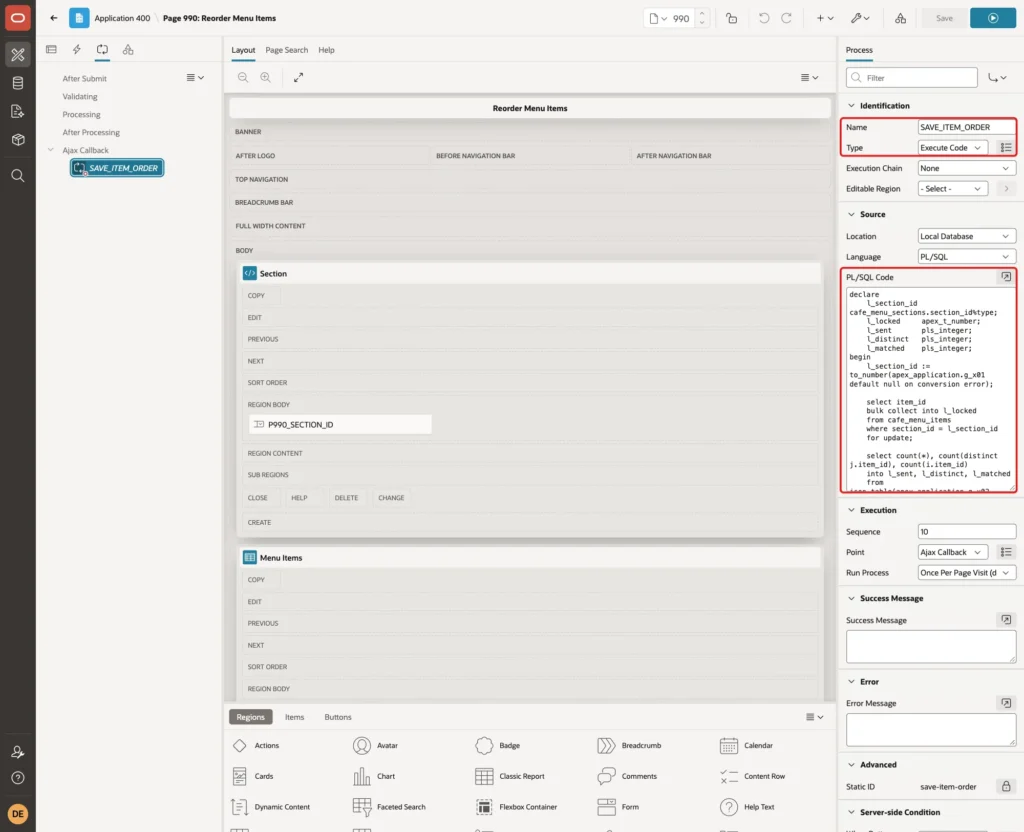Viewport: 1024px width, 832px height.
Task: Switch to Dynamic Actions lightning tab
Action: click(x=76, y=50)
